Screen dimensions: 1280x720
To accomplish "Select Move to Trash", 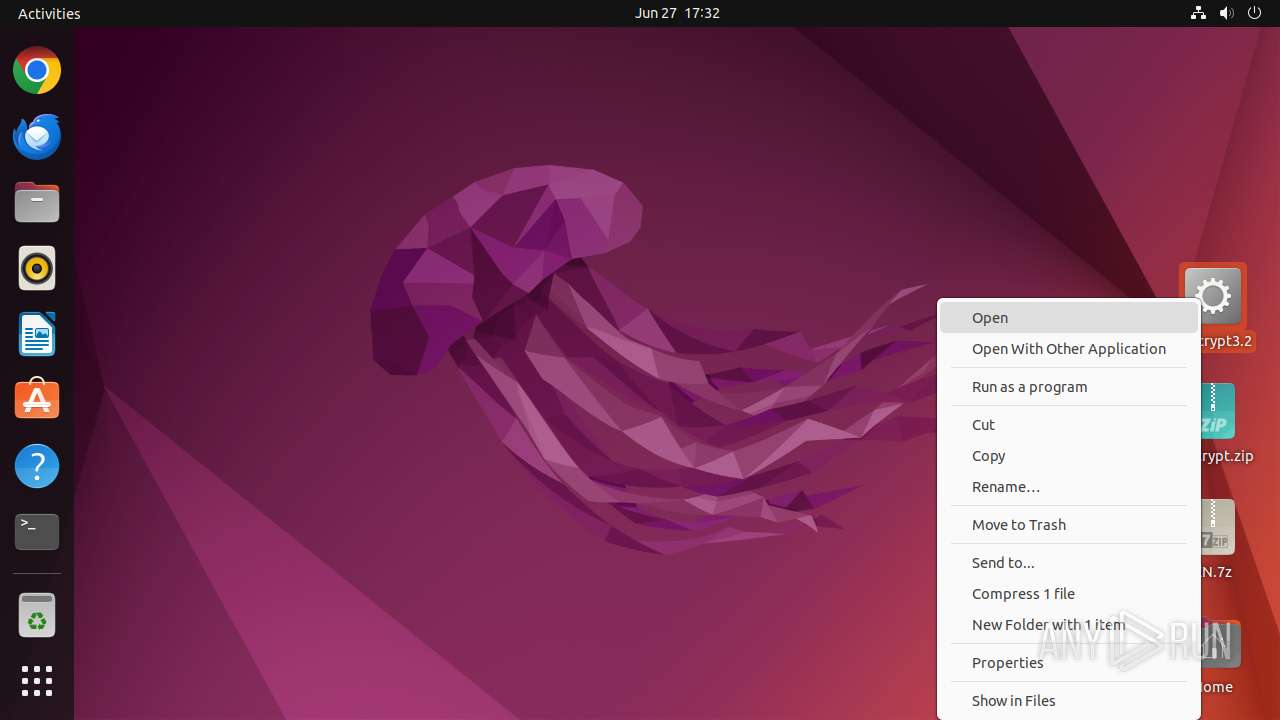I will 1069,525.
